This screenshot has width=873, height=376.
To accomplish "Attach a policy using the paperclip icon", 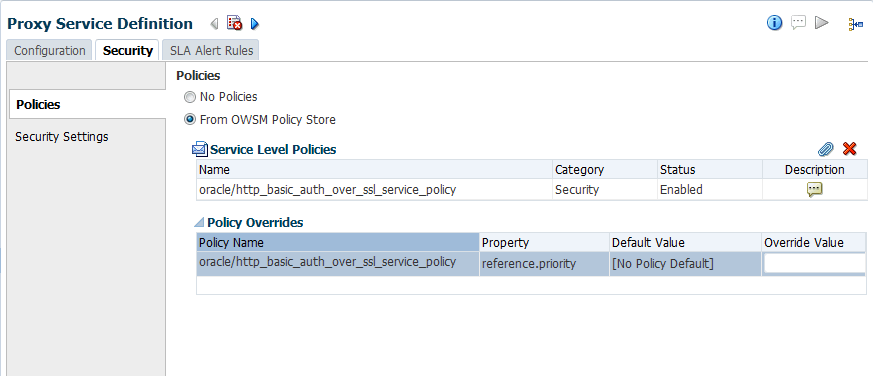I will click(826, 149).
